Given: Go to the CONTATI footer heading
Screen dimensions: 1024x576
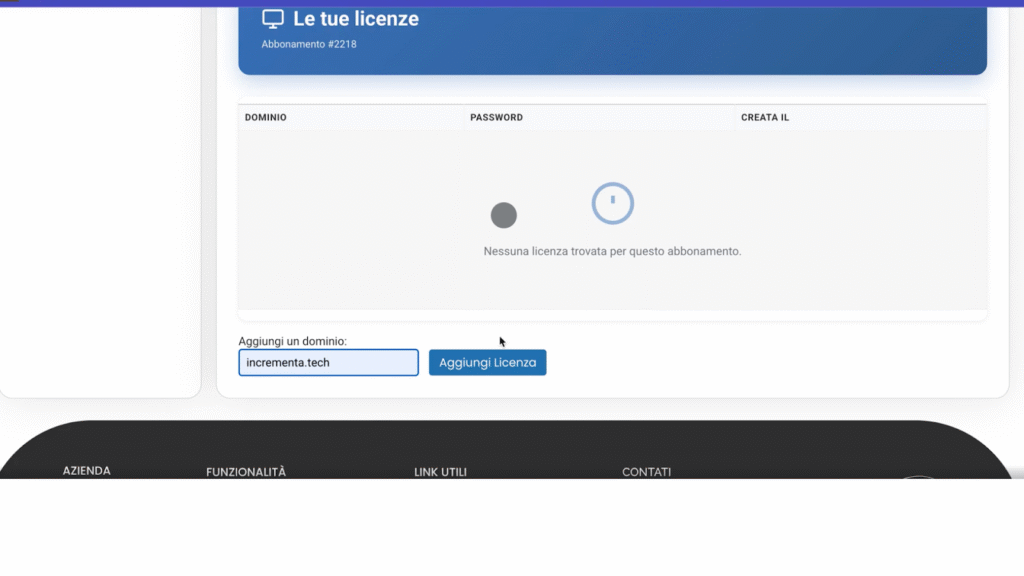Looking at the screenshot, I should [646, 472].
